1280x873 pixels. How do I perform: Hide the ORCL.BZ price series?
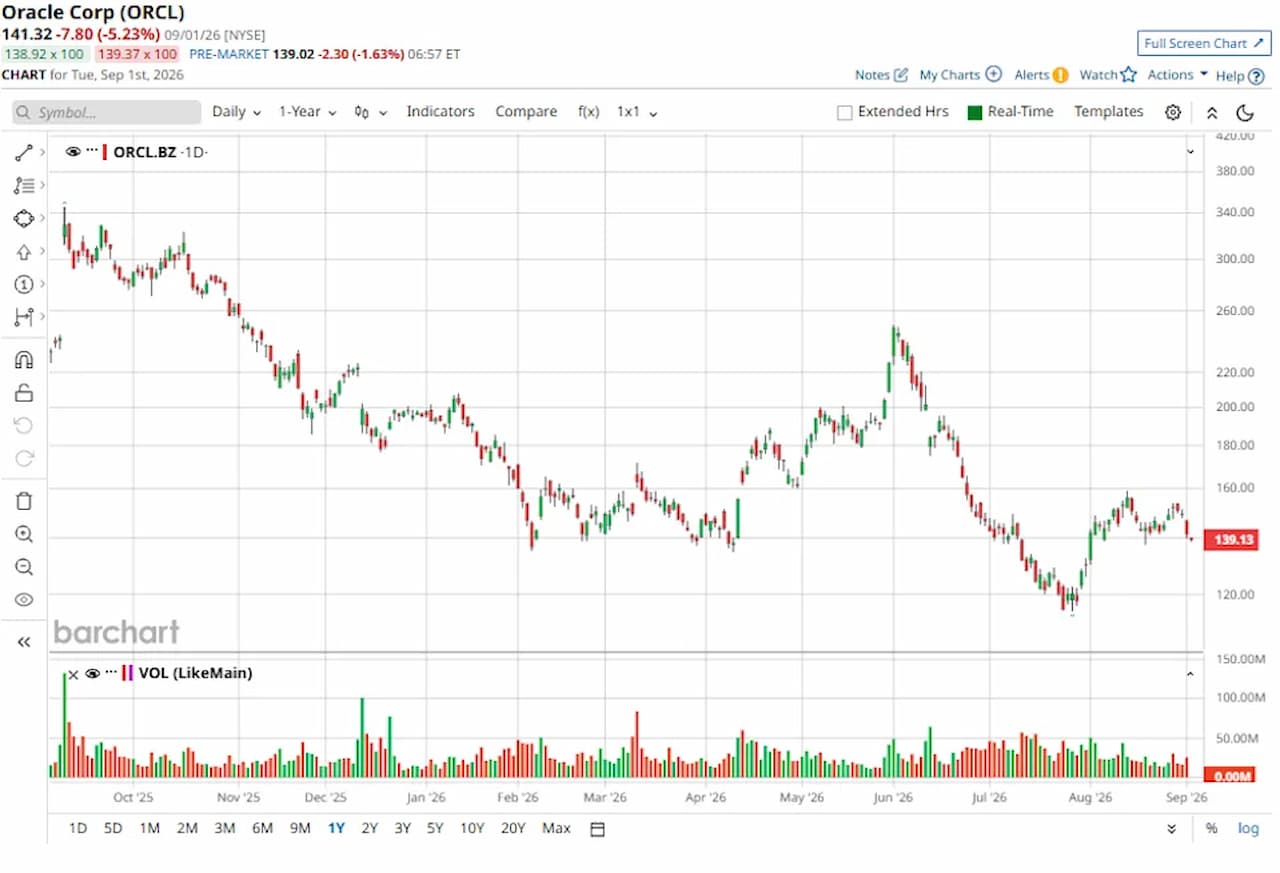pos(73,152)
